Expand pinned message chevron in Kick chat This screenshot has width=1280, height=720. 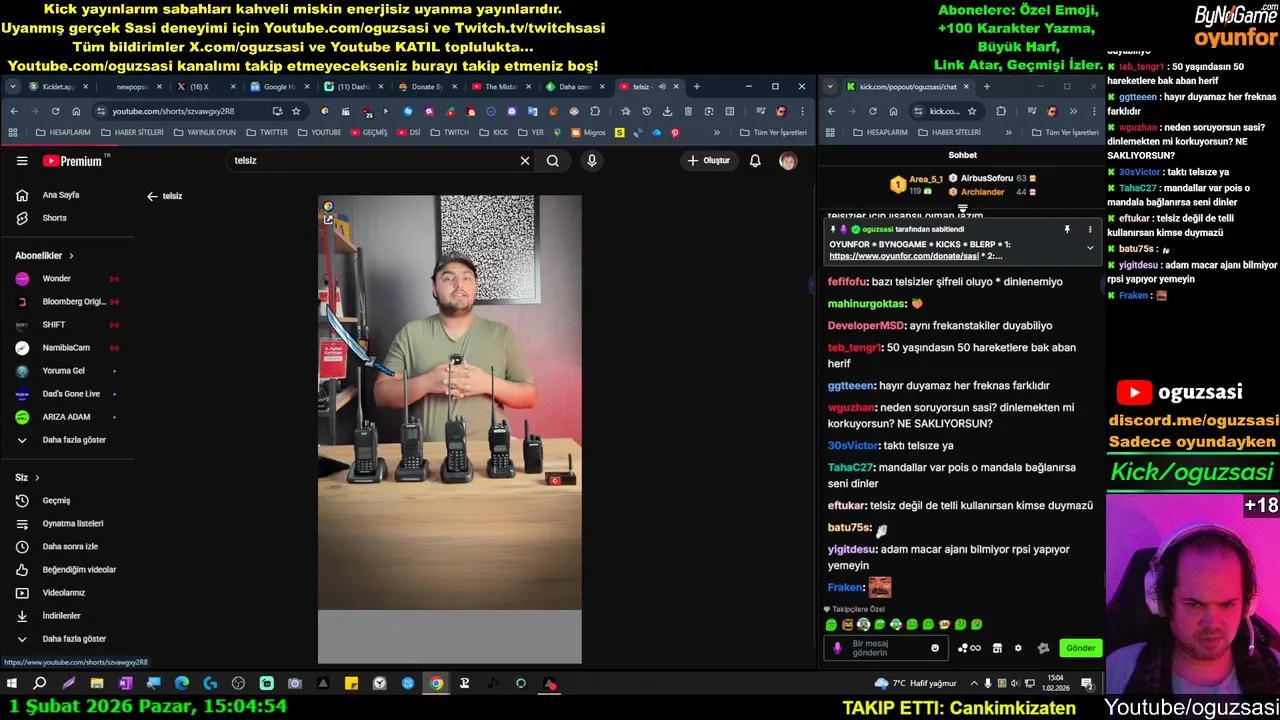pyautogui.click(x=1090, y=247)
